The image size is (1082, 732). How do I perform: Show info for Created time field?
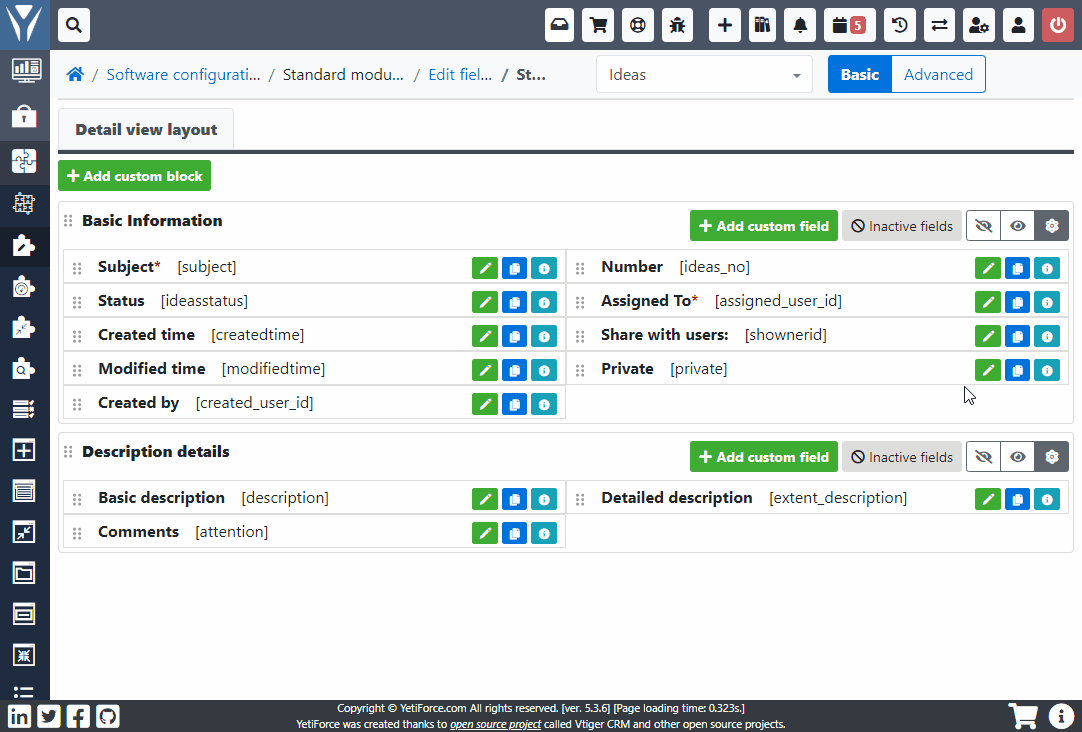(544, 336)
